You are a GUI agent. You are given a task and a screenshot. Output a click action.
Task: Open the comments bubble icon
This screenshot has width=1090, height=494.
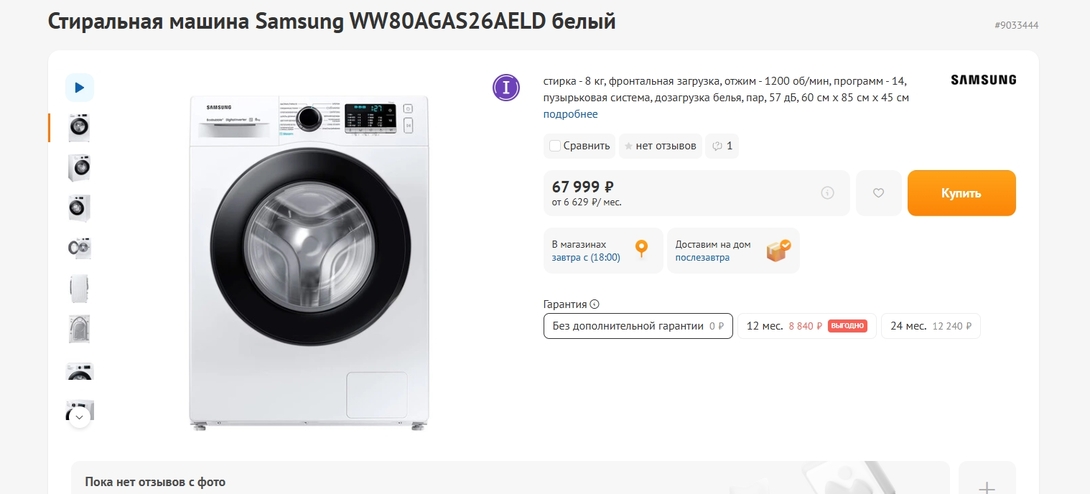(722, 146)
